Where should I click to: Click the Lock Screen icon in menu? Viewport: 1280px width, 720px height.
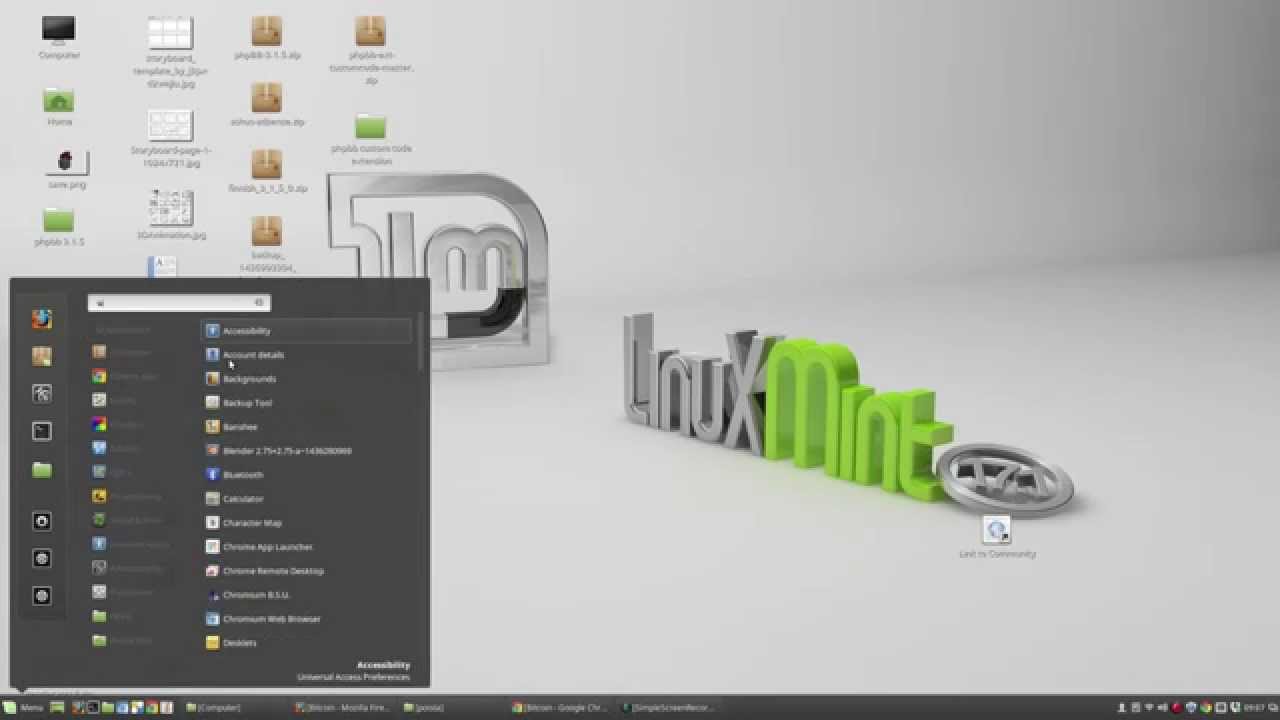point(41,521)
